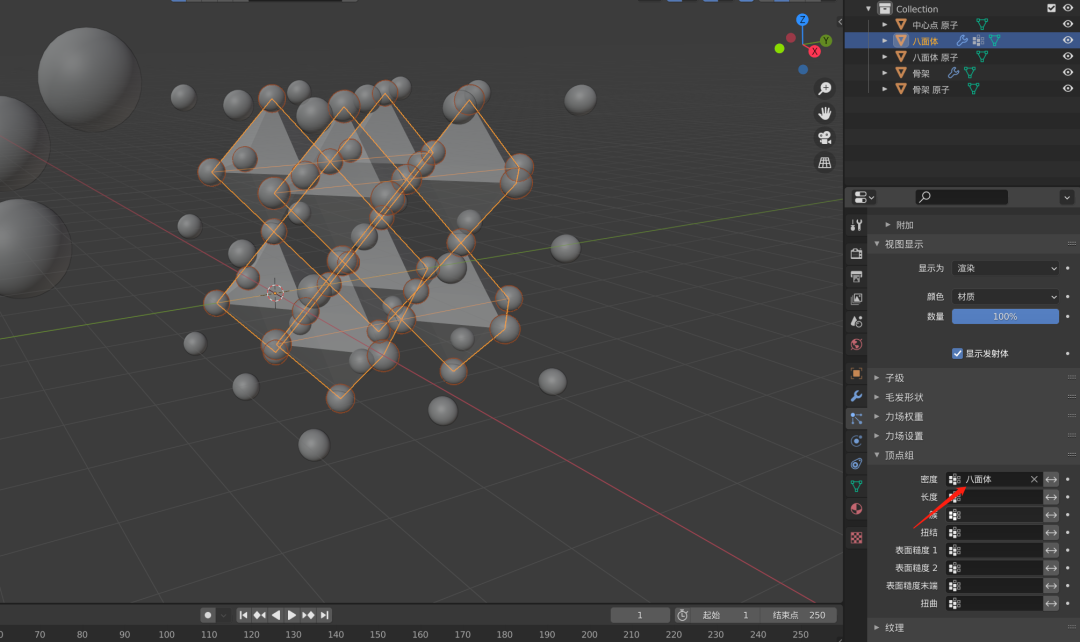This screenshot has width=1080, height=642.
Task: Click the blue Z axis gizmo ball
Action: pyautogui.click(x=802, y=20)
